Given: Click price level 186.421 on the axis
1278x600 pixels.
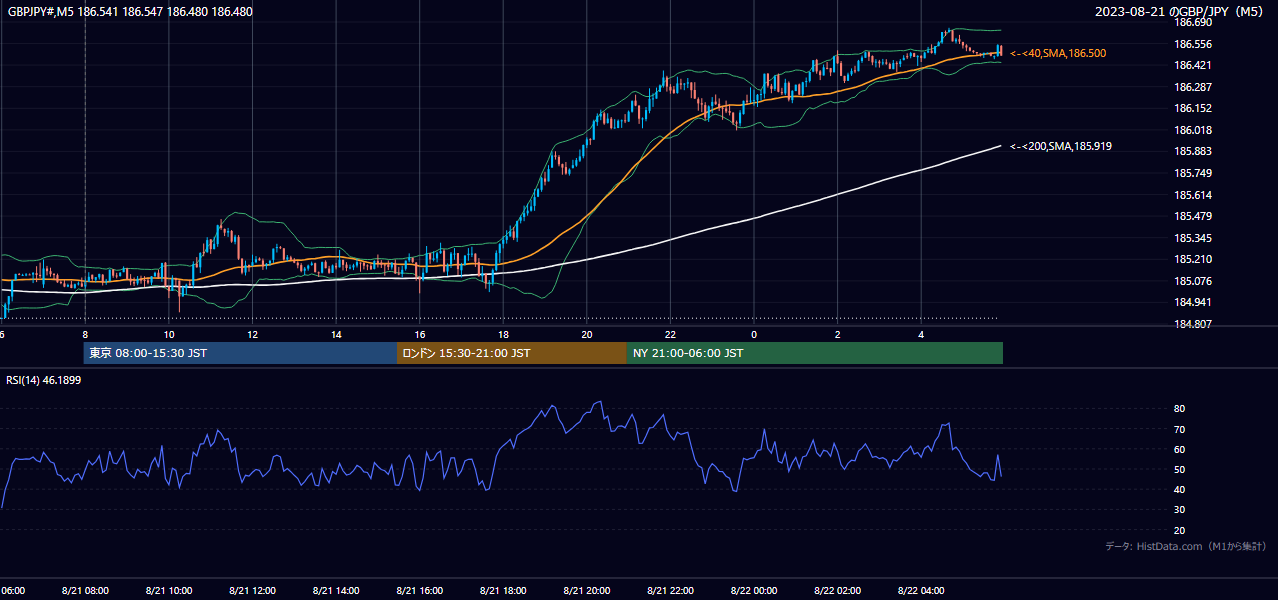Looking at the screenshot, I should click(x=1193, y=65).
